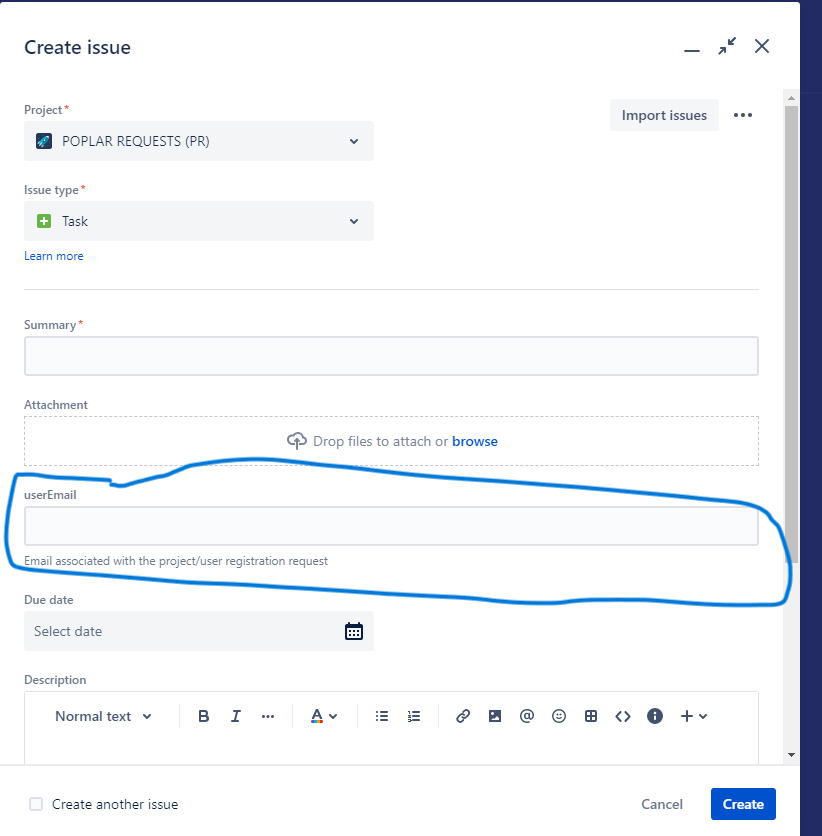Insert a bulleted list in the description
This screenshot has height=836, width=822.
click(x=381, y=716)
